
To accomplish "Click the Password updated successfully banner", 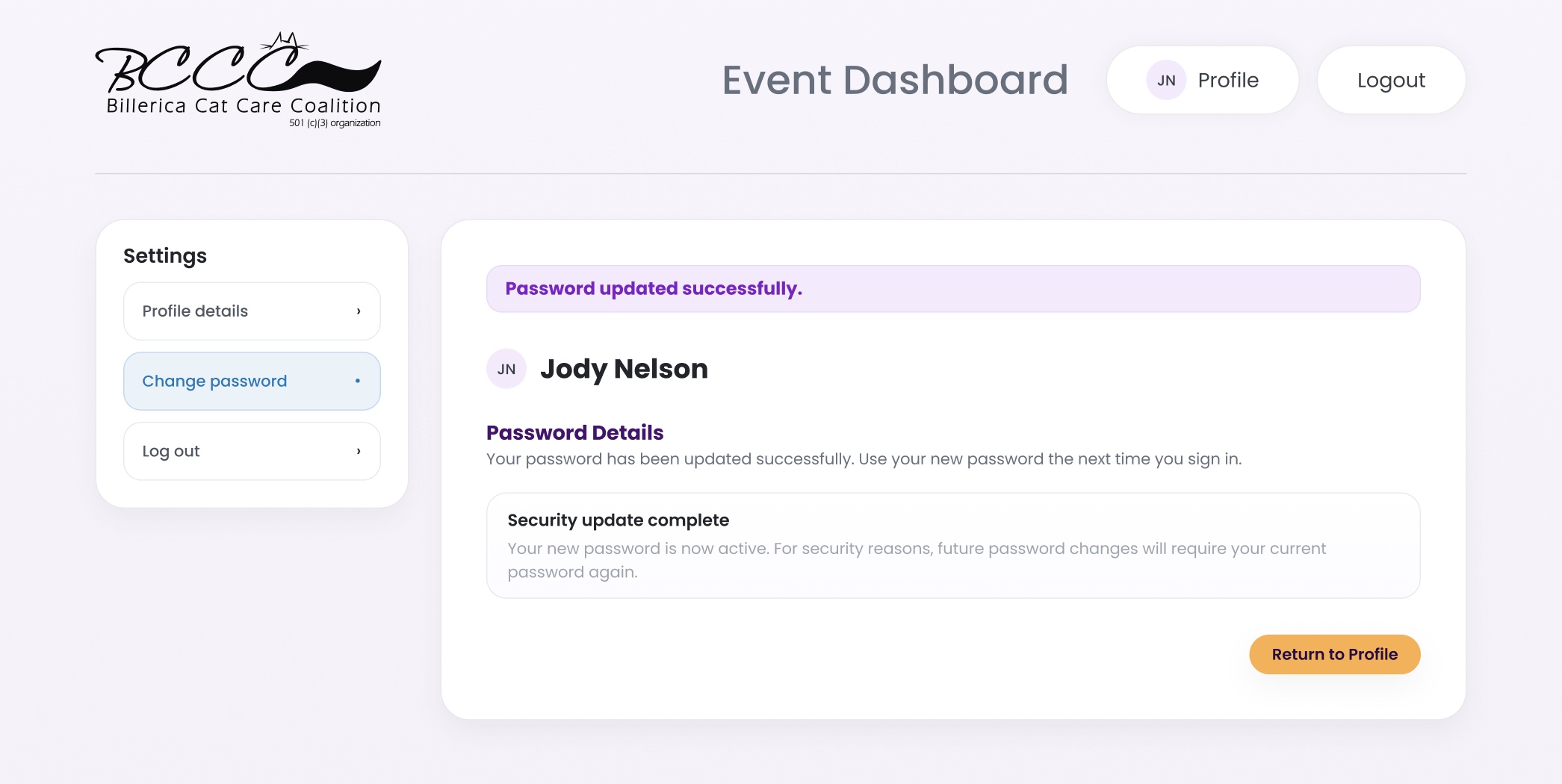I will [x=952, y=289].
